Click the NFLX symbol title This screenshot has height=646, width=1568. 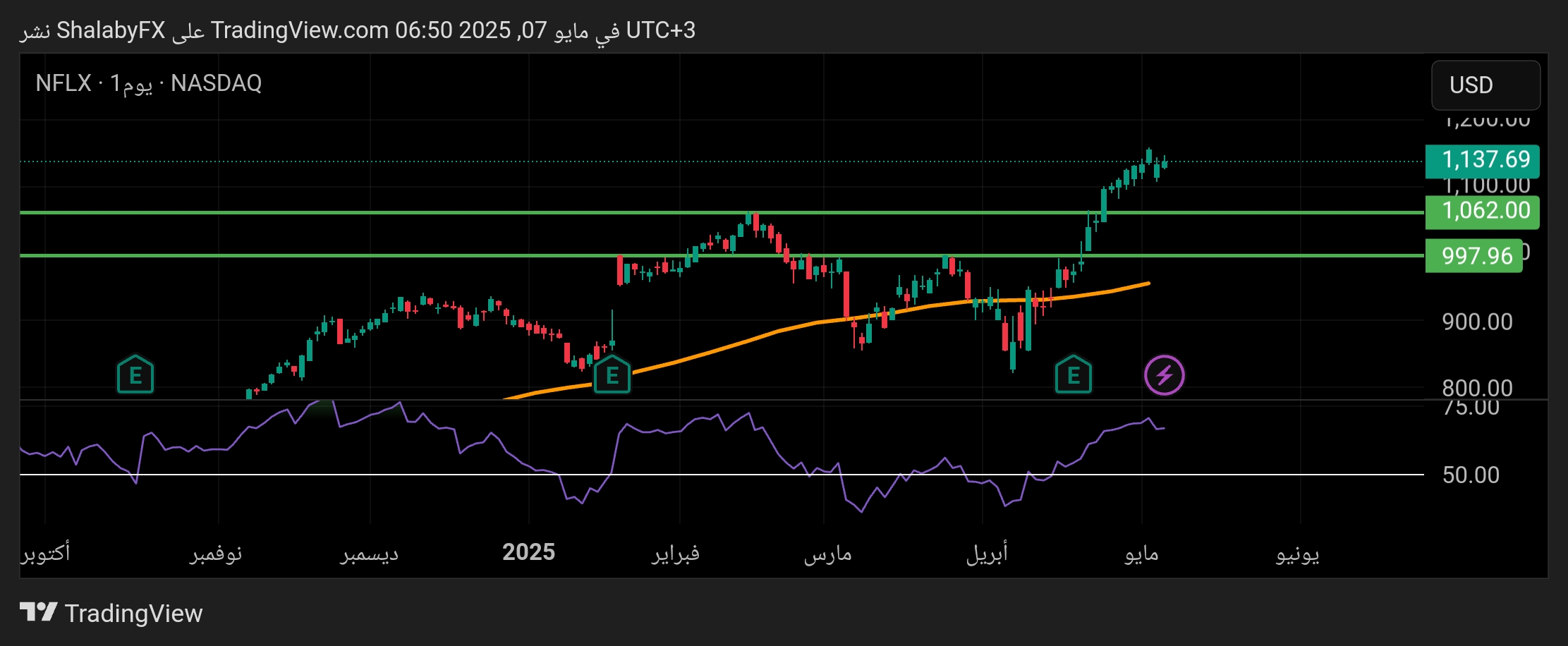pos(63,83)
